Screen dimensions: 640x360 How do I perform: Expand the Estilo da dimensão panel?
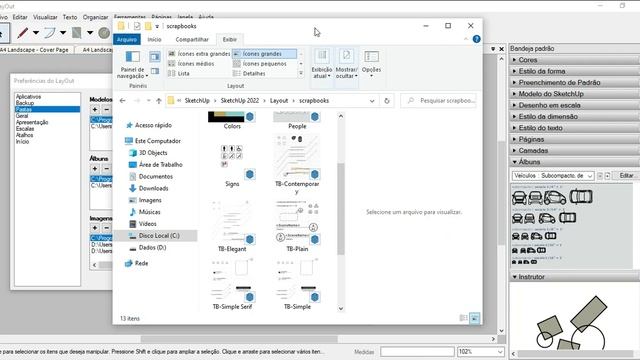(574, 117)
